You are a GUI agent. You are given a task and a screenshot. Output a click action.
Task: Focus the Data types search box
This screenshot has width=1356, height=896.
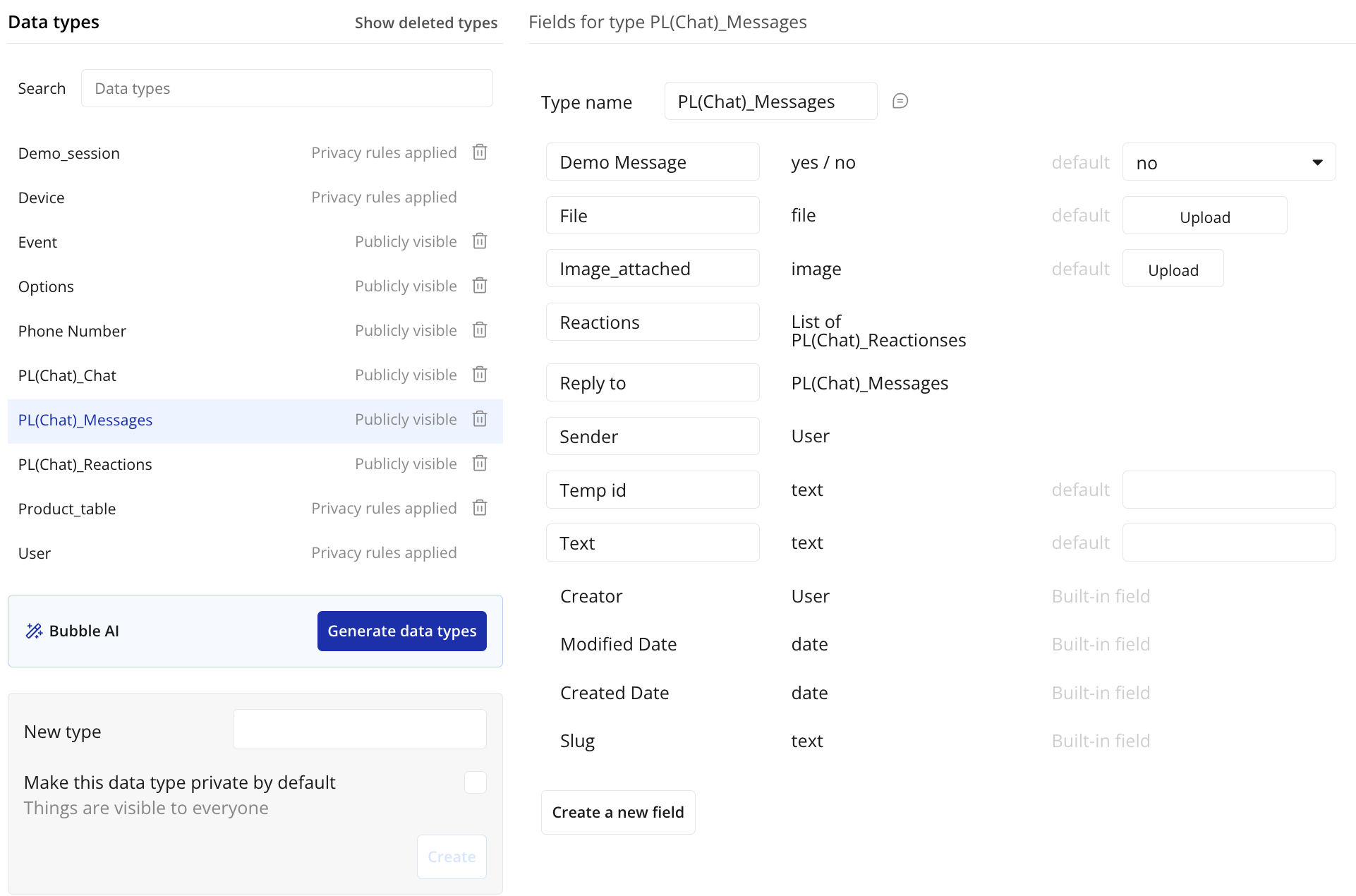[x=286, y=88]
